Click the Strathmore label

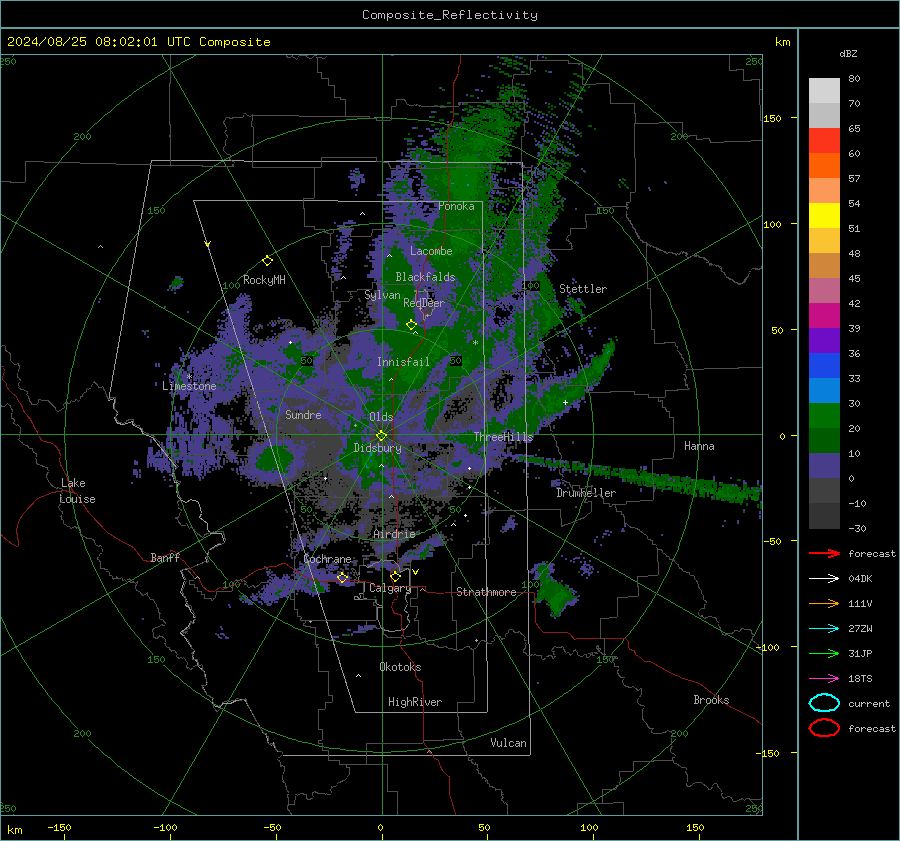[486, 592]
